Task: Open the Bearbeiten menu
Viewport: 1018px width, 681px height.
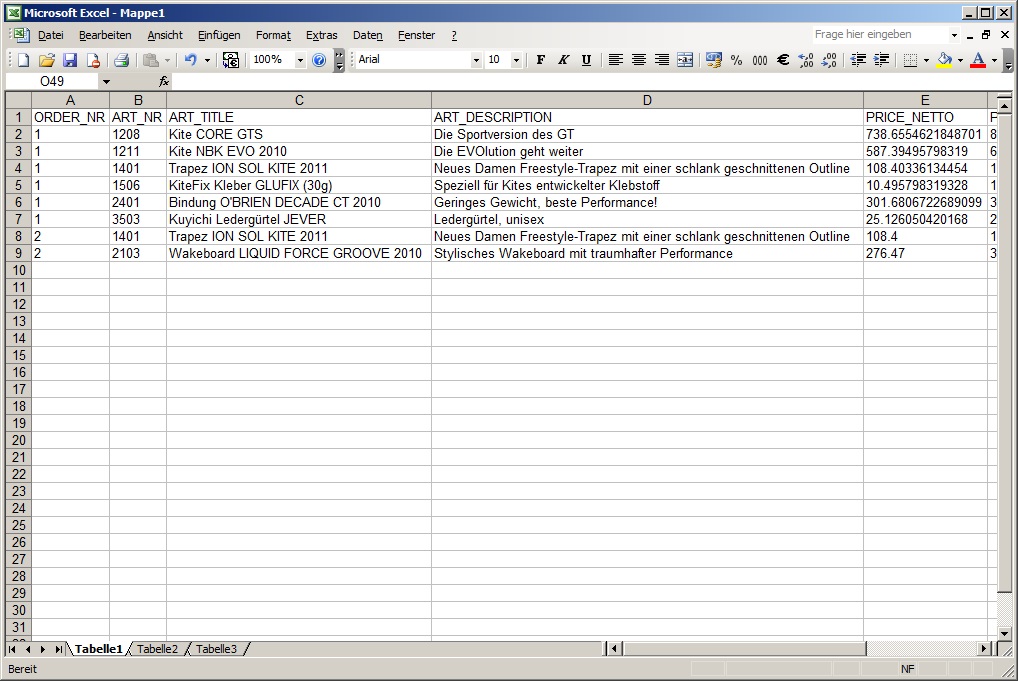Action: click(x=105, y=35)
